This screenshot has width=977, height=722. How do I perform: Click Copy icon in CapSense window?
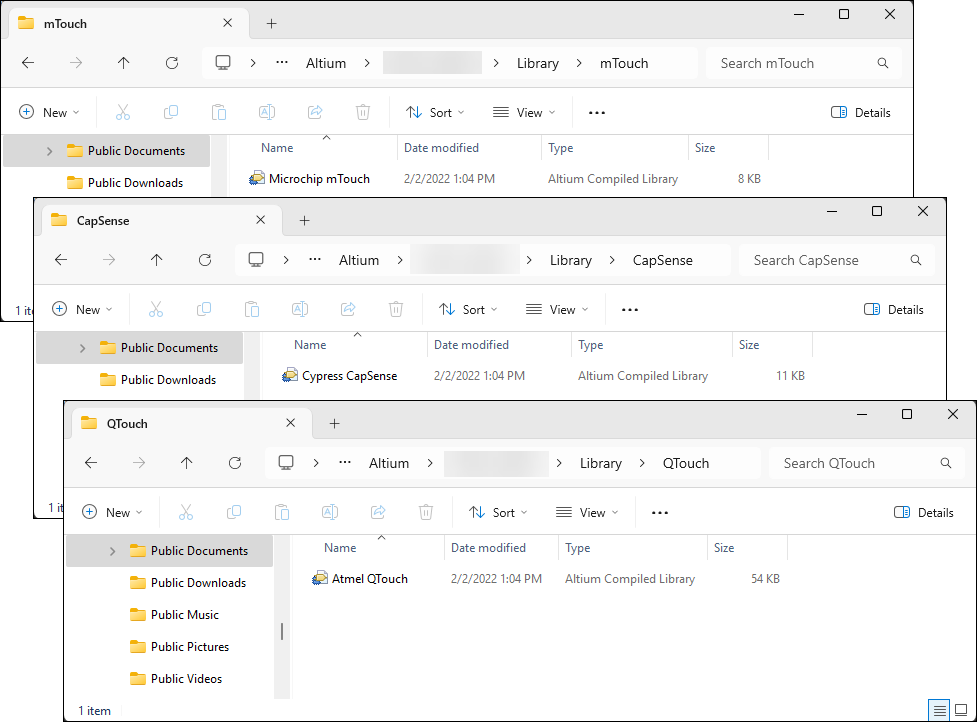204,310
